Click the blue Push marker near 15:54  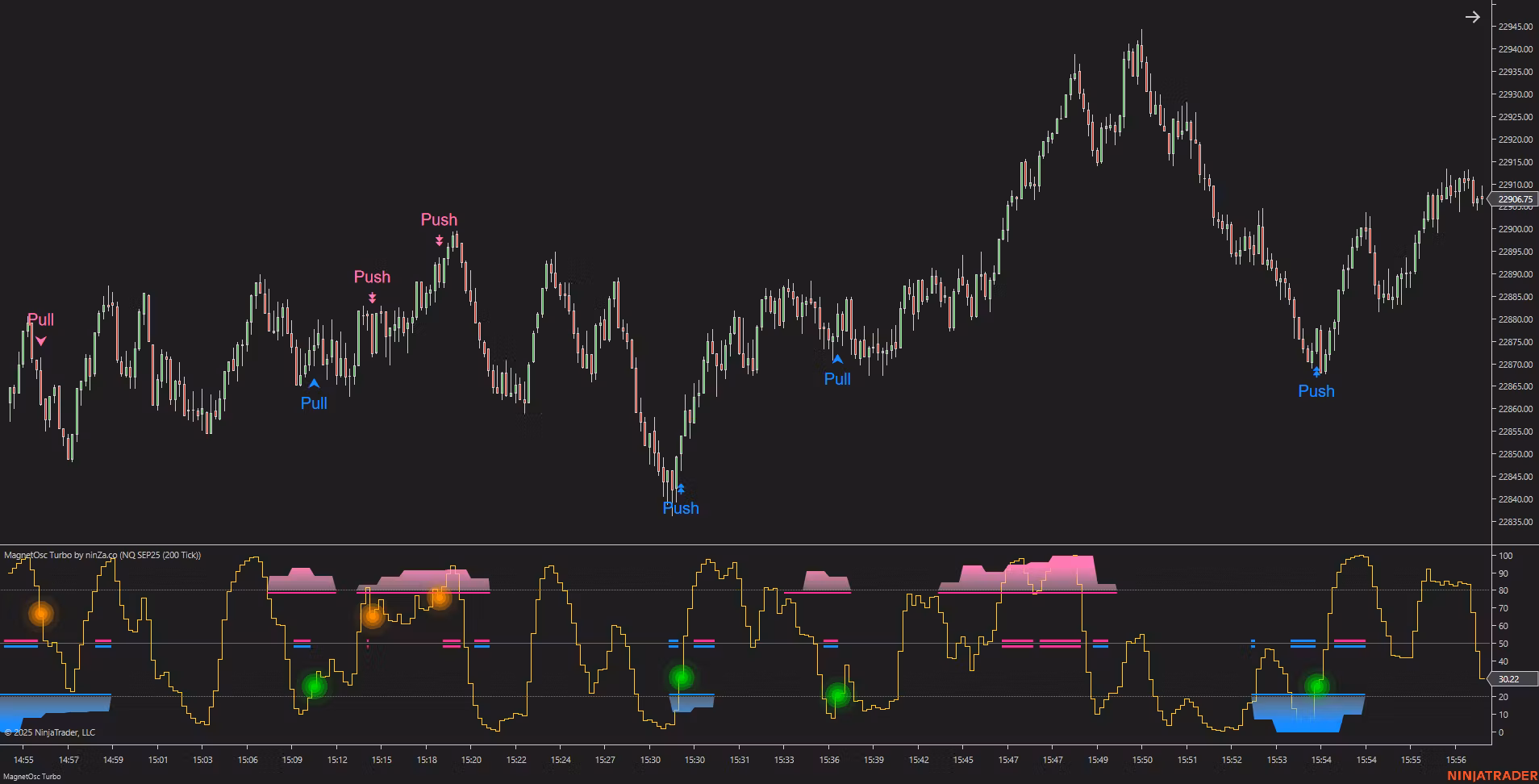point(1316,372)
